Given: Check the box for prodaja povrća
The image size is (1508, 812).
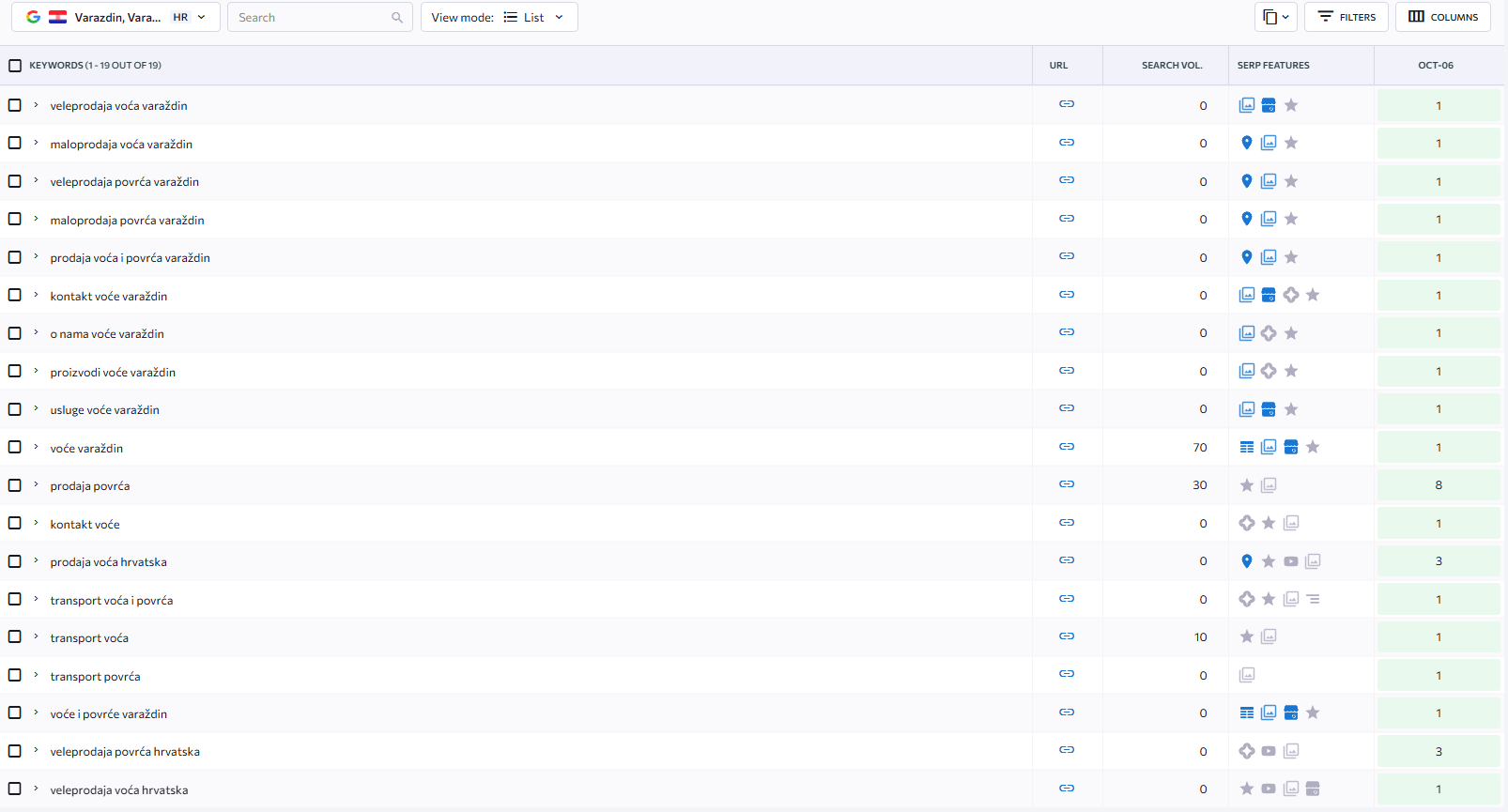Looking at the screenshot, I should coord(15,485).
